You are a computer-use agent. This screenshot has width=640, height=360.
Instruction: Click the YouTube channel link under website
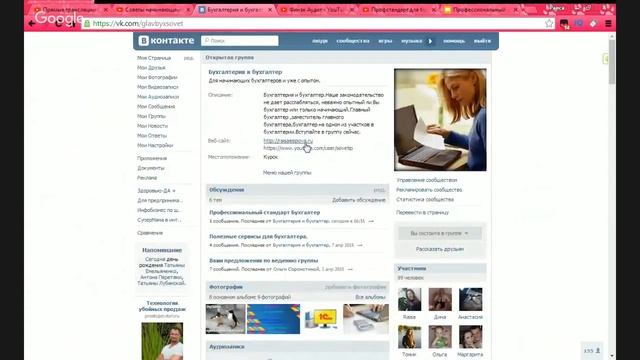coord(308,148)
